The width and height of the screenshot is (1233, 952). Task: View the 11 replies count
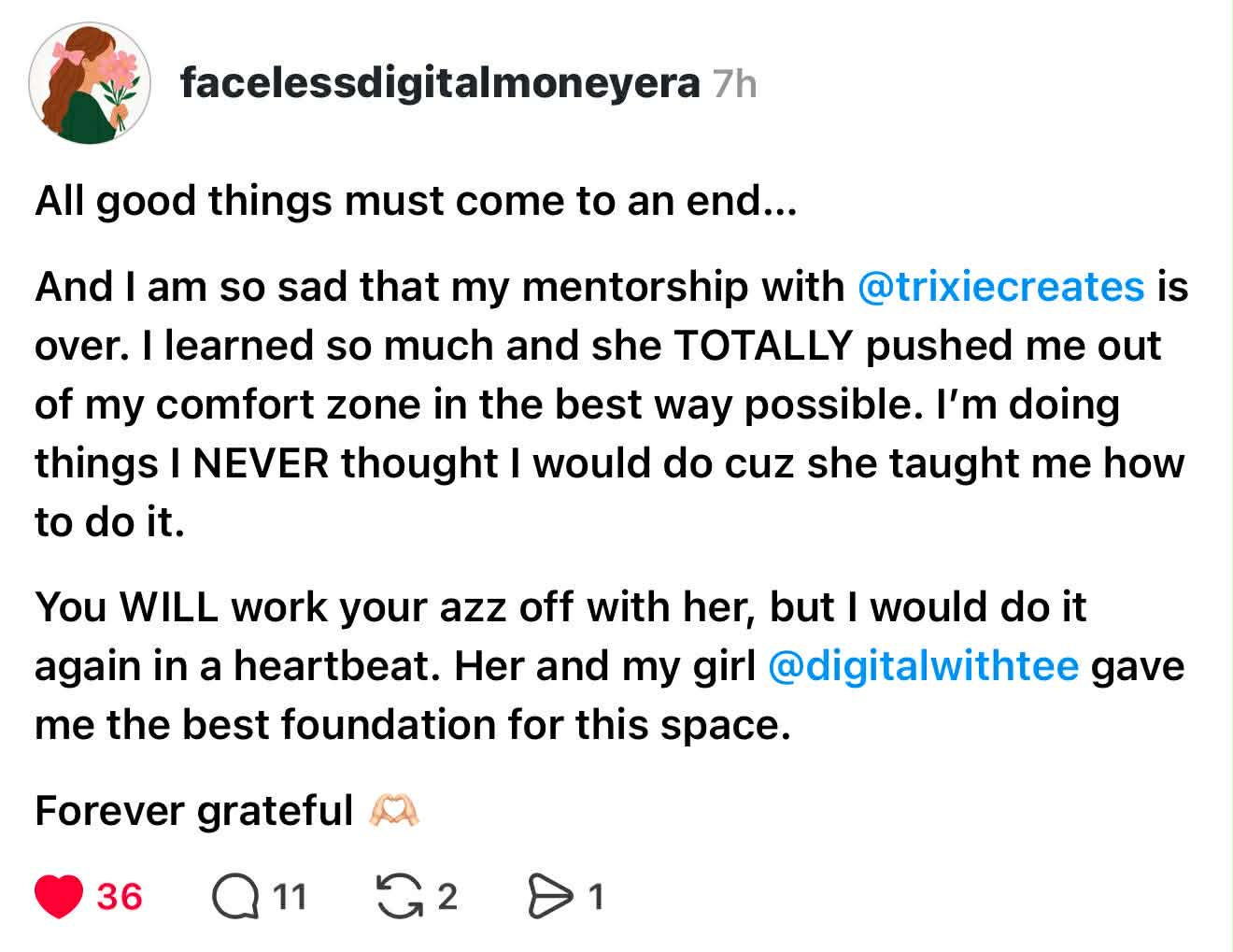tap(290, 897)
